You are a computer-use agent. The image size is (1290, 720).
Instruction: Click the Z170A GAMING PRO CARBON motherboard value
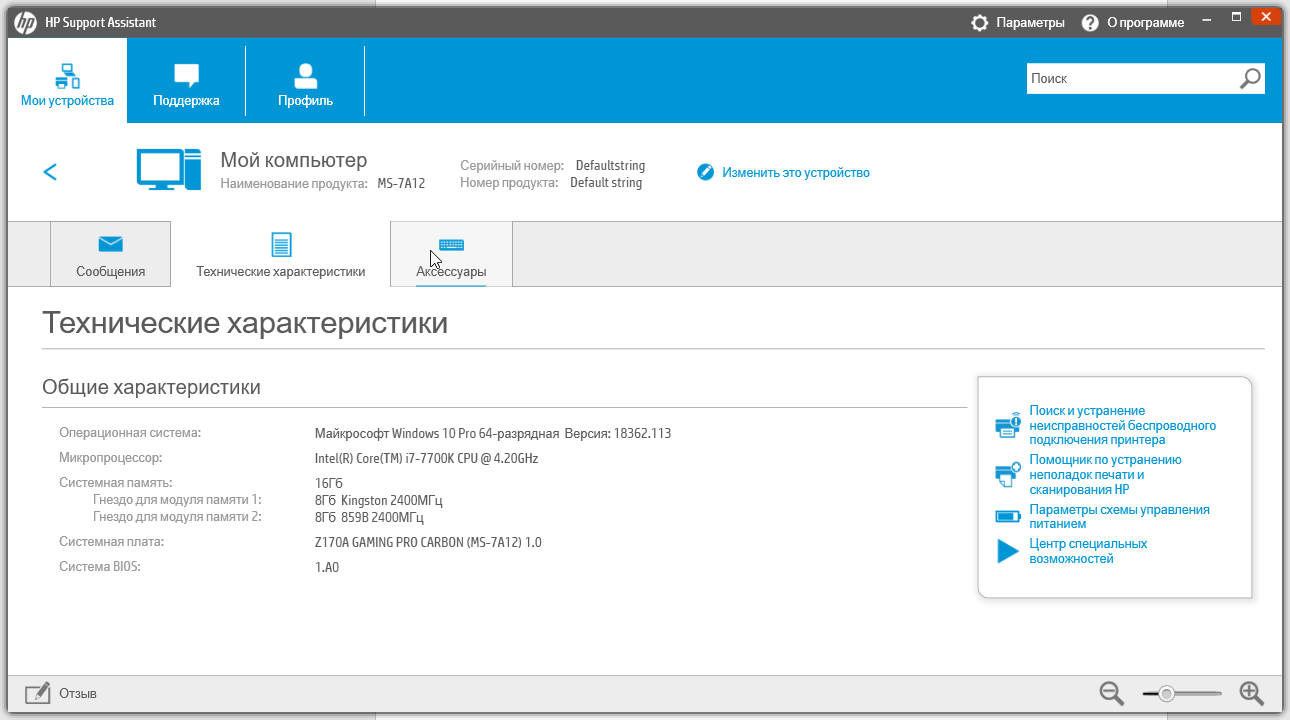[428, 542]
